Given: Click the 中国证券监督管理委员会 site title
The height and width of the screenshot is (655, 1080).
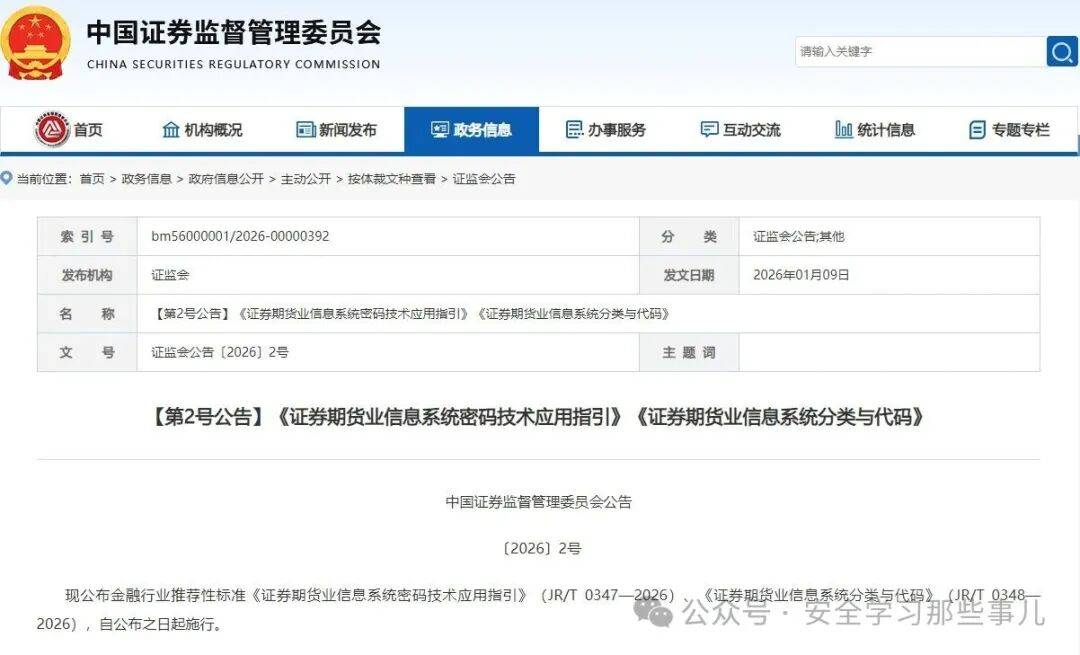Looking at the screenshot, I should [x=233, y=33].
